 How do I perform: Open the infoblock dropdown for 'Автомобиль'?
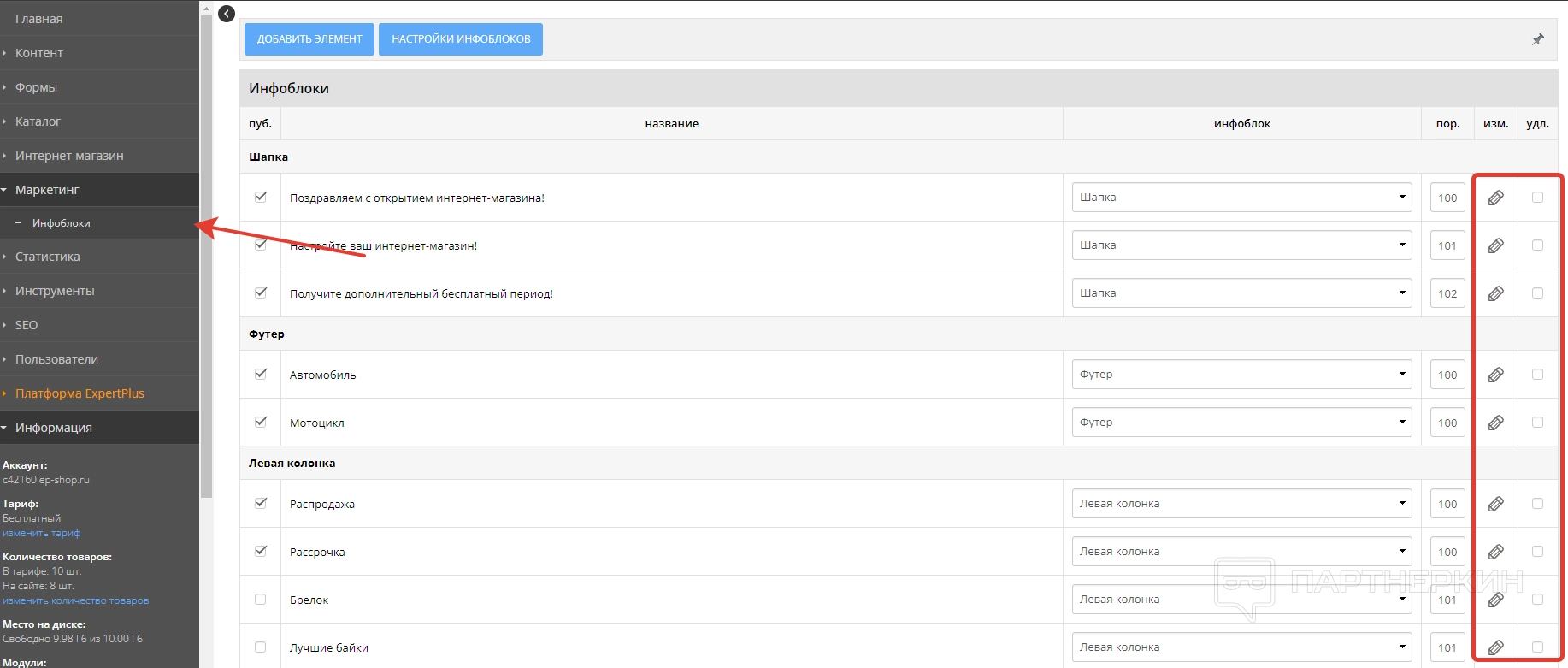1241,375
